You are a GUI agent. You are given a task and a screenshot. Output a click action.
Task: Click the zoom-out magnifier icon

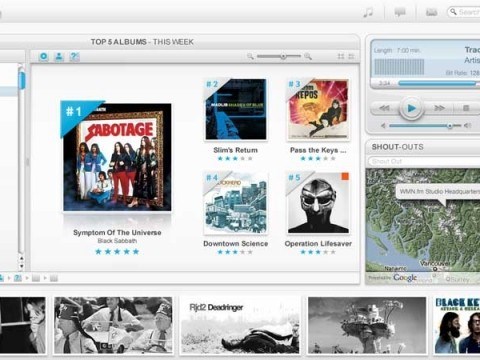click(250, 56)
